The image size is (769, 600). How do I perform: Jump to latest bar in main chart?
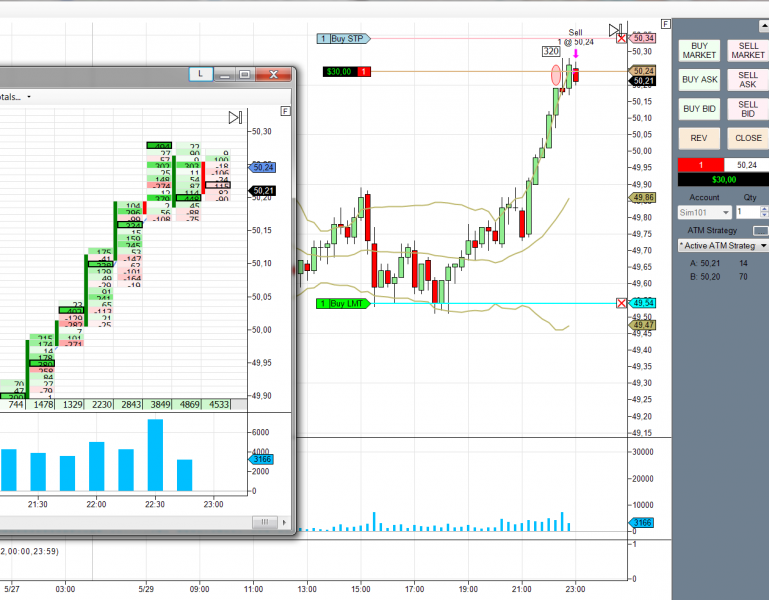coord(615,30)
